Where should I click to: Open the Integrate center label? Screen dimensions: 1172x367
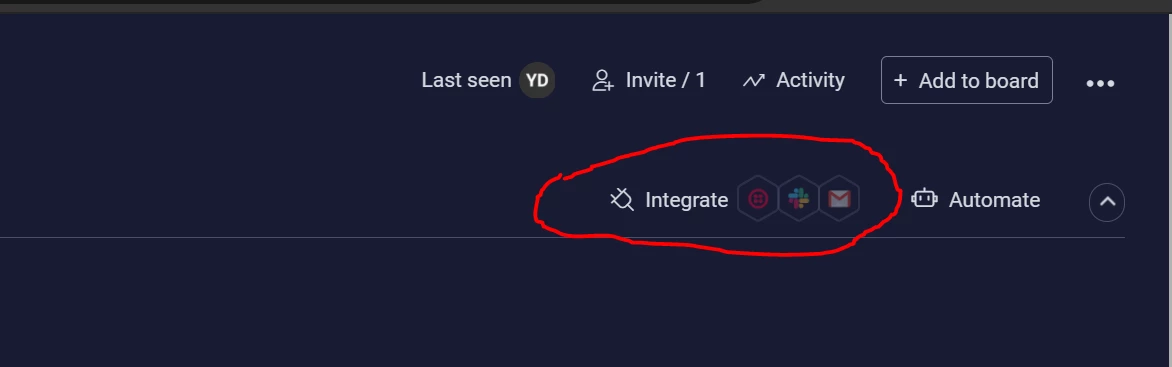(x=686, y=200)
